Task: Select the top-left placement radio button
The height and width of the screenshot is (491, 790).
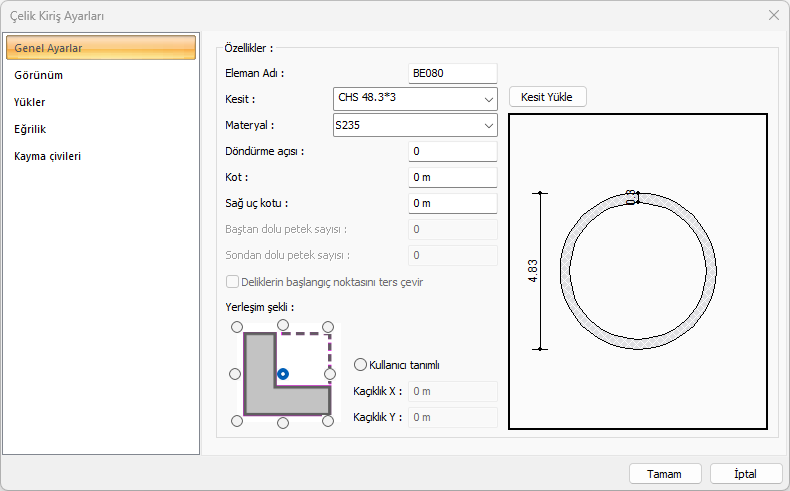Action: [236, 326]
